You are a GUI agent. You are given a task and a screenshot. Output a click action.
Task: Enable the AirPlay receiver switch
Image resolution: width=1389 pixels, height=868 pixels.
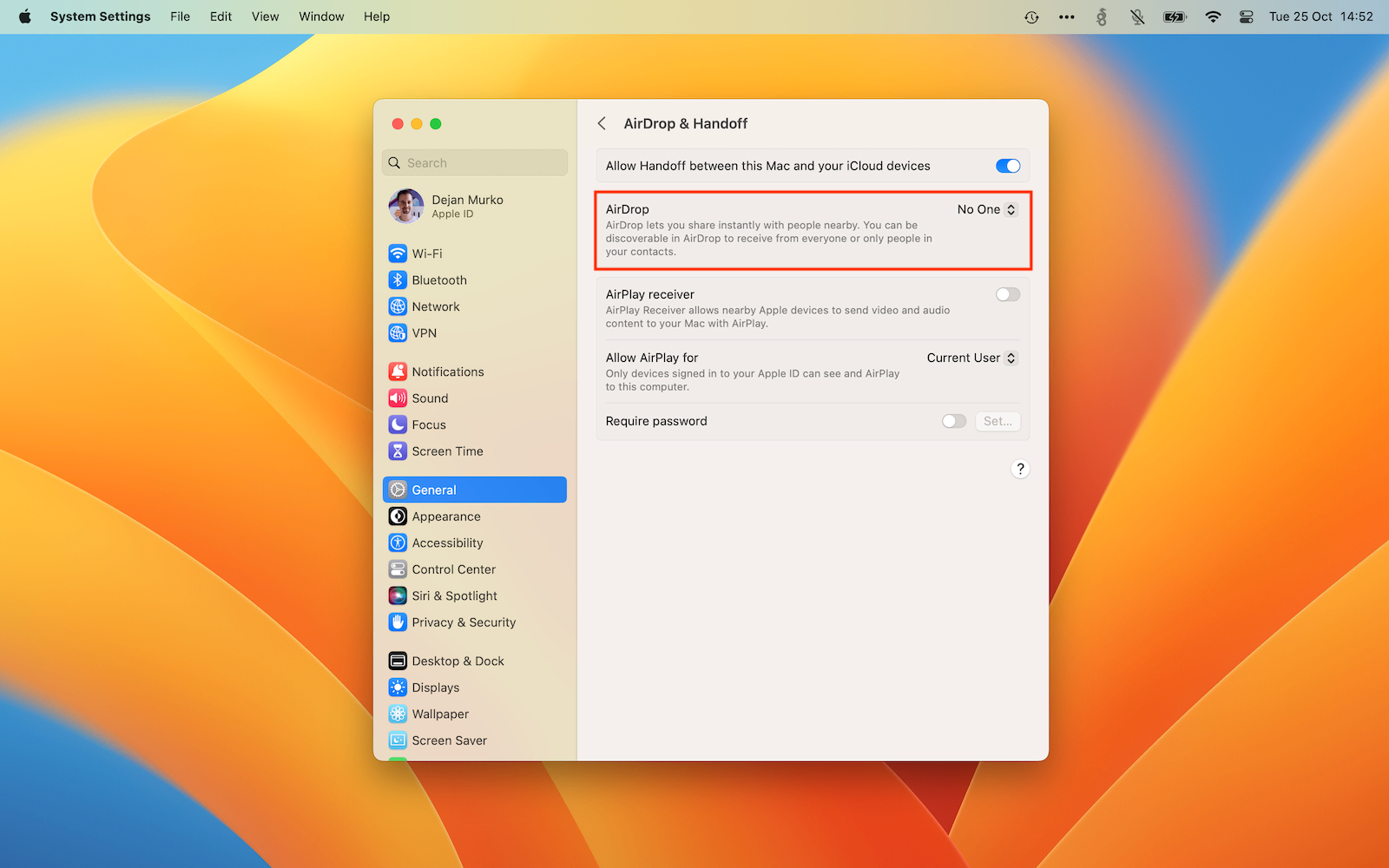tap(1007, 295)
